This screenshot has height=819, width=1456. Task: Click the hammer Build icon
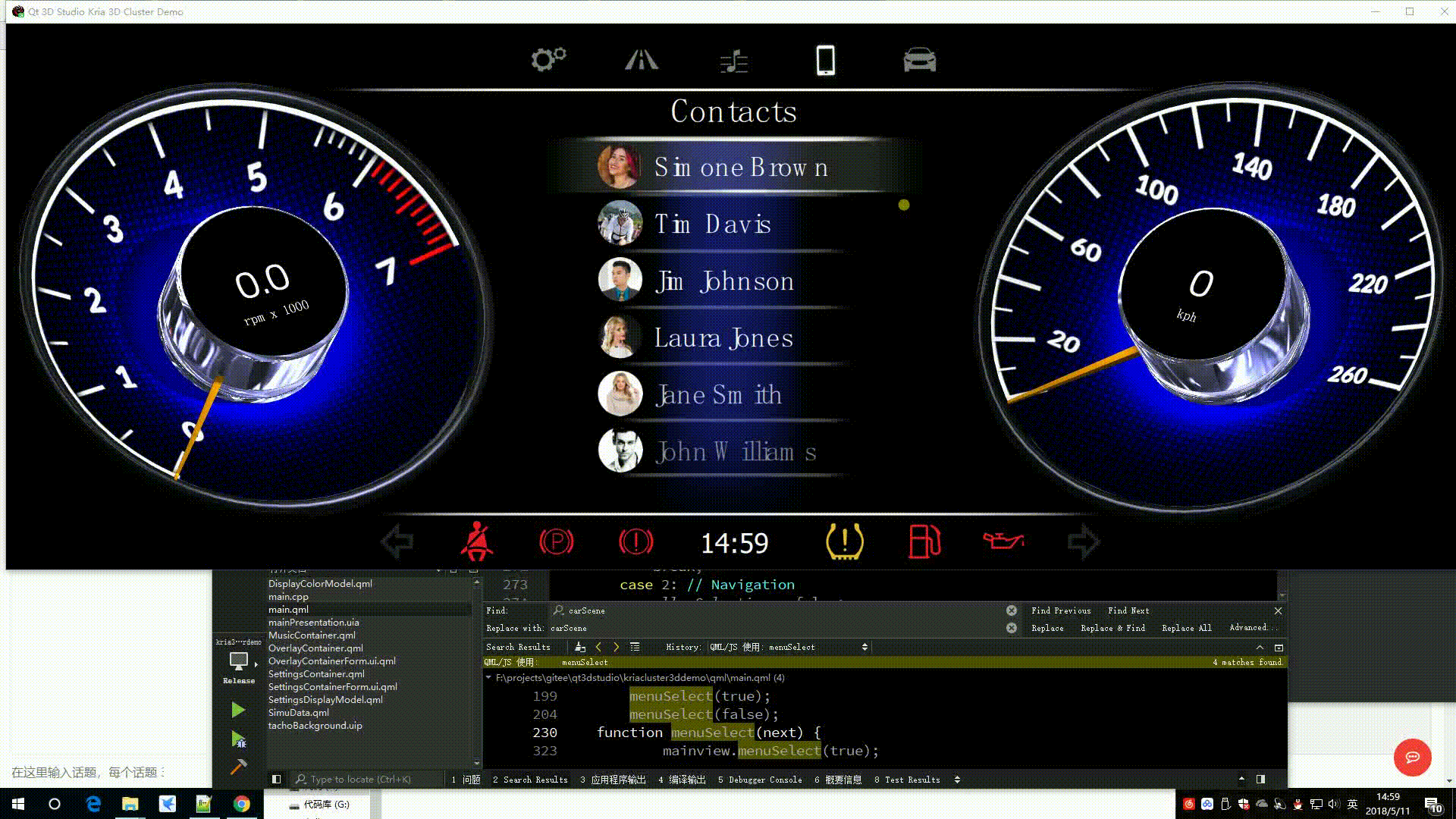click(x=238, y=767)
